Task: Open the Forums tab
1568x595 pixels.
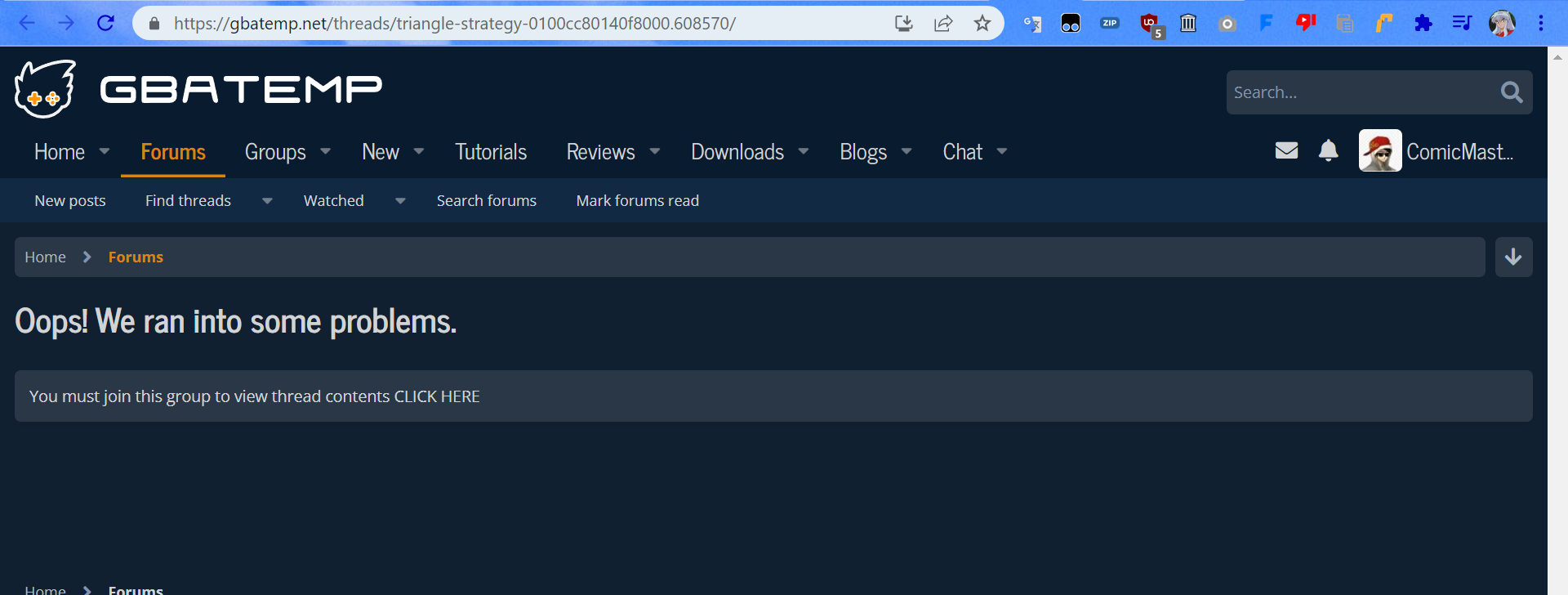Action: pos(173,152)
